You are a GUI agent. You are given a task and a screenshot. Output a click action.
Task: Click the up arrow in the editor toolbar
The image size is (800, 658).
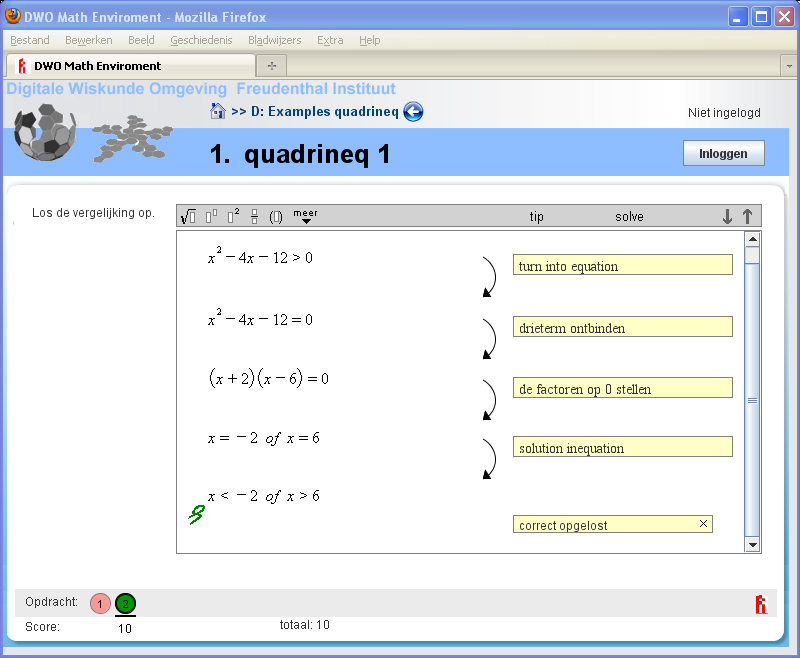[x=747, y=217]
